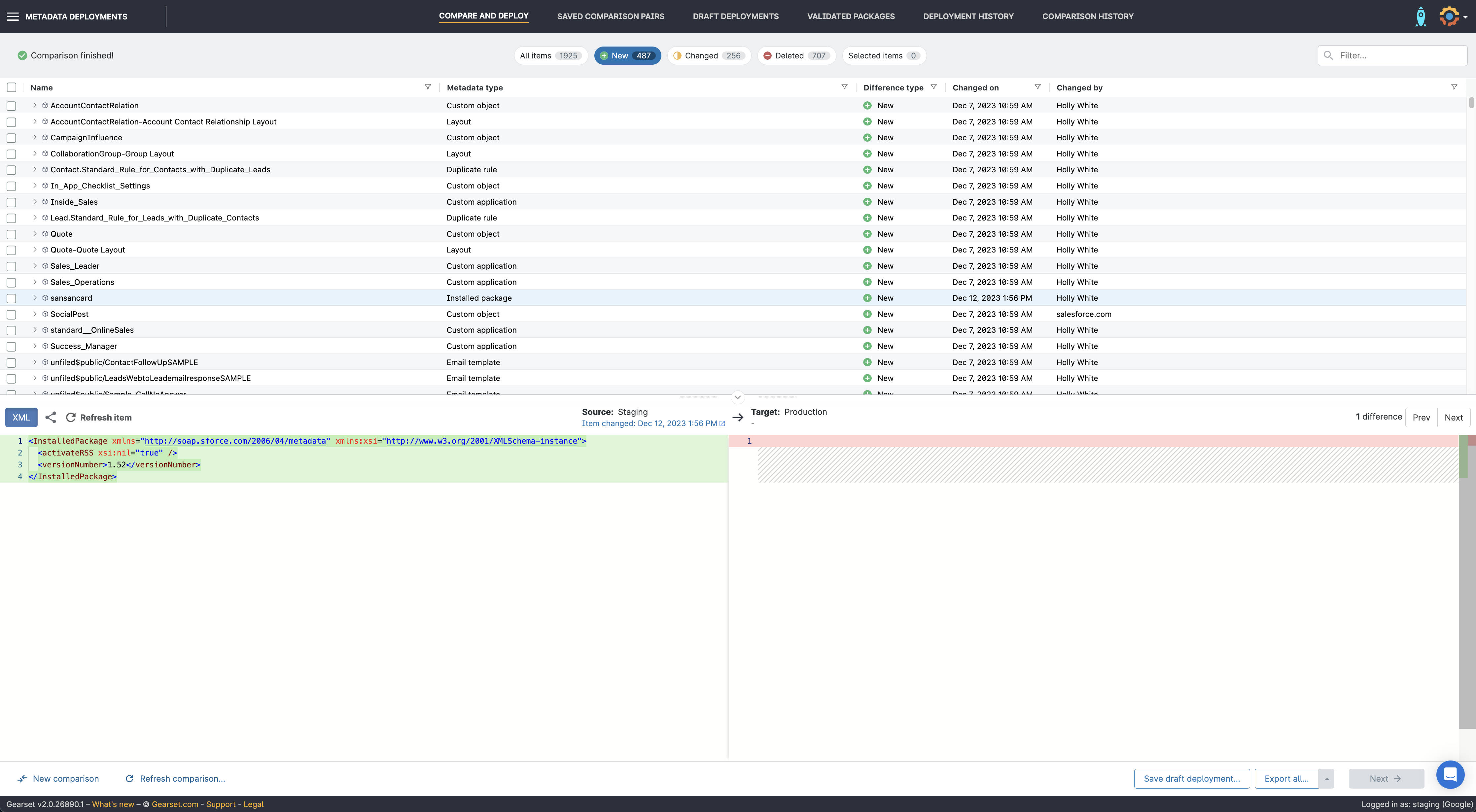This screenshot has width=1476, height=812.
Task: Expand the Sales_Leader row chevron
Action: [35, 266]
